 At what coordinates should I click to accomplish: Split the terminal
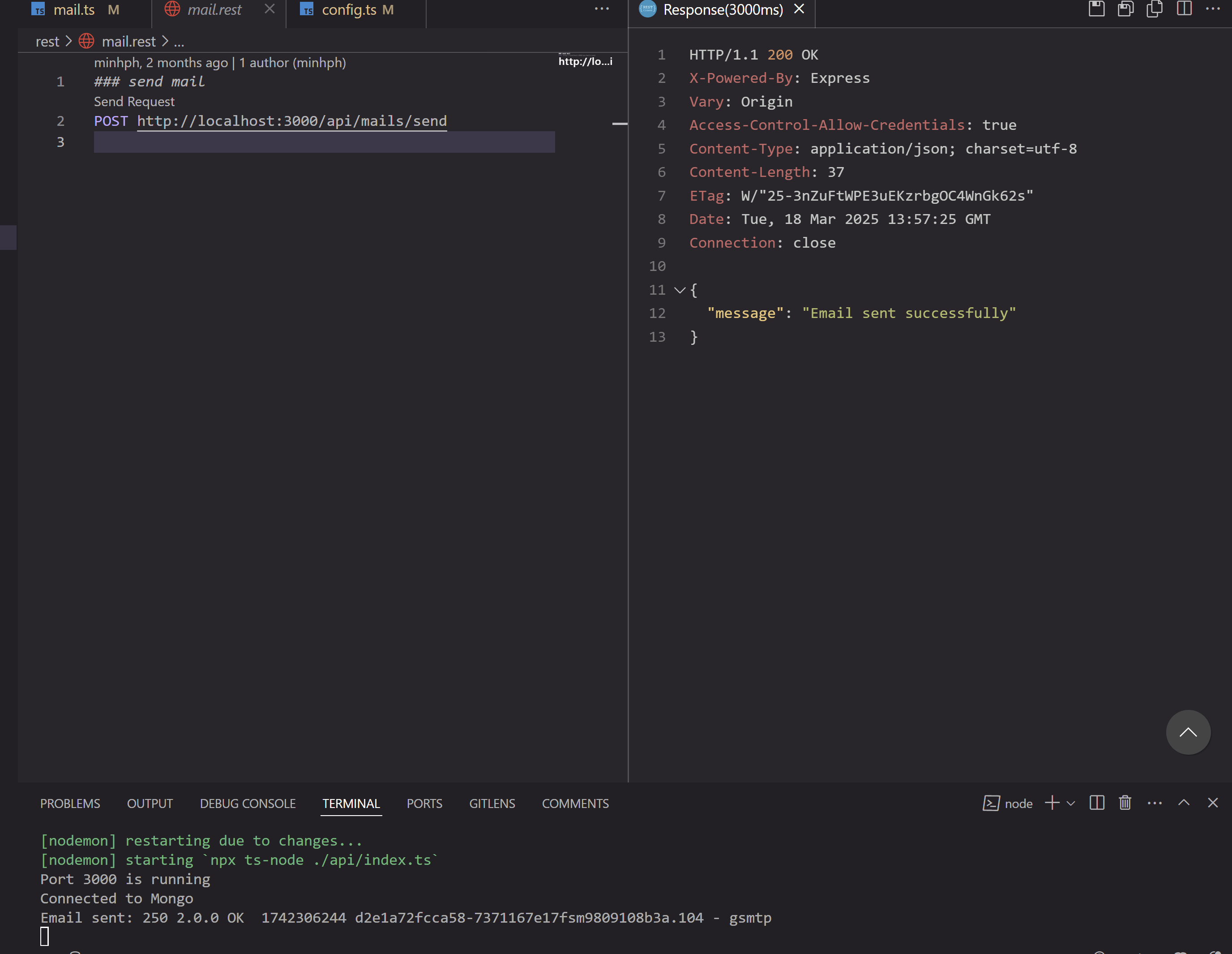pos(1097,803)
